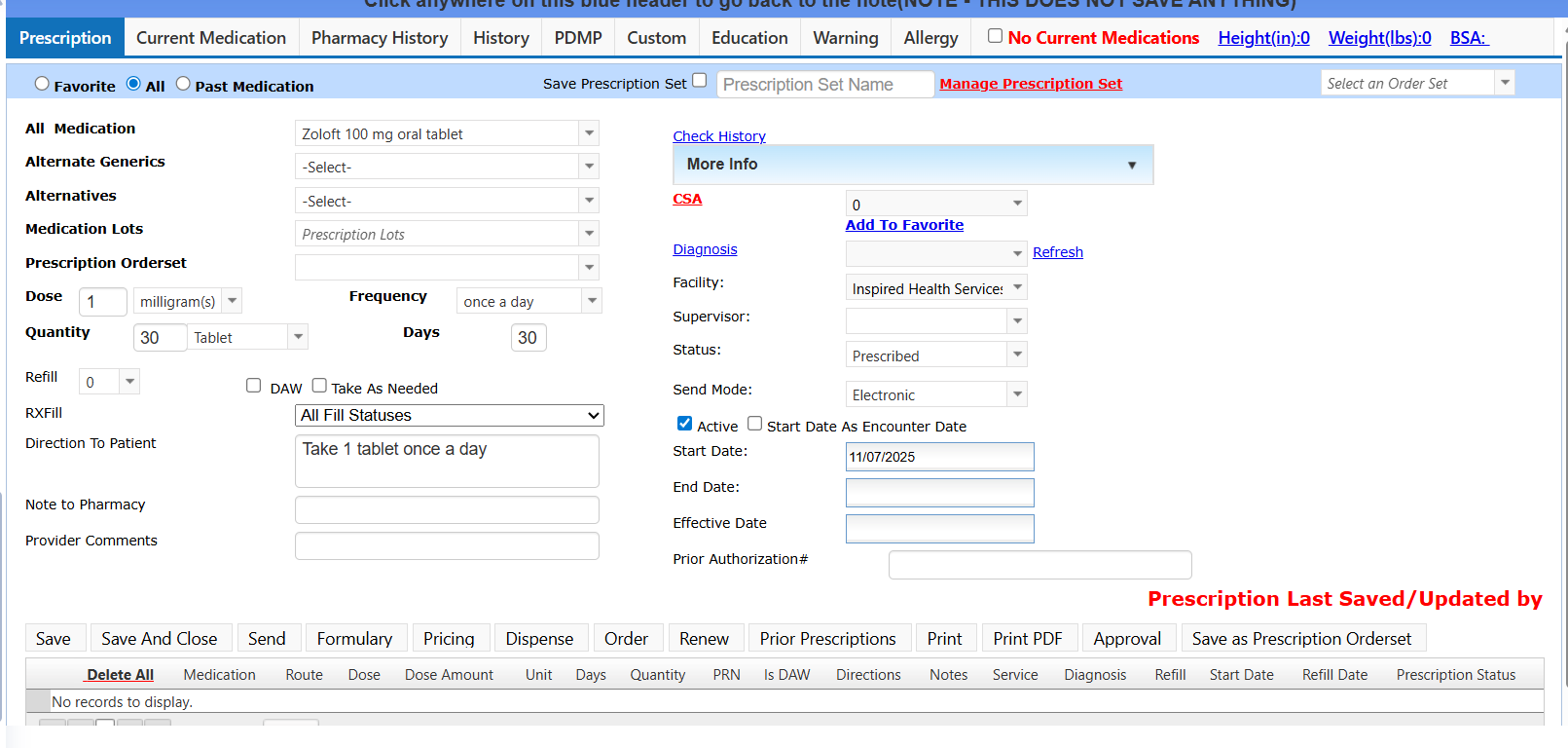Expand the More Info panel arrow
This screenshot has width=1568, height=748.
[x=1131, y=166]
